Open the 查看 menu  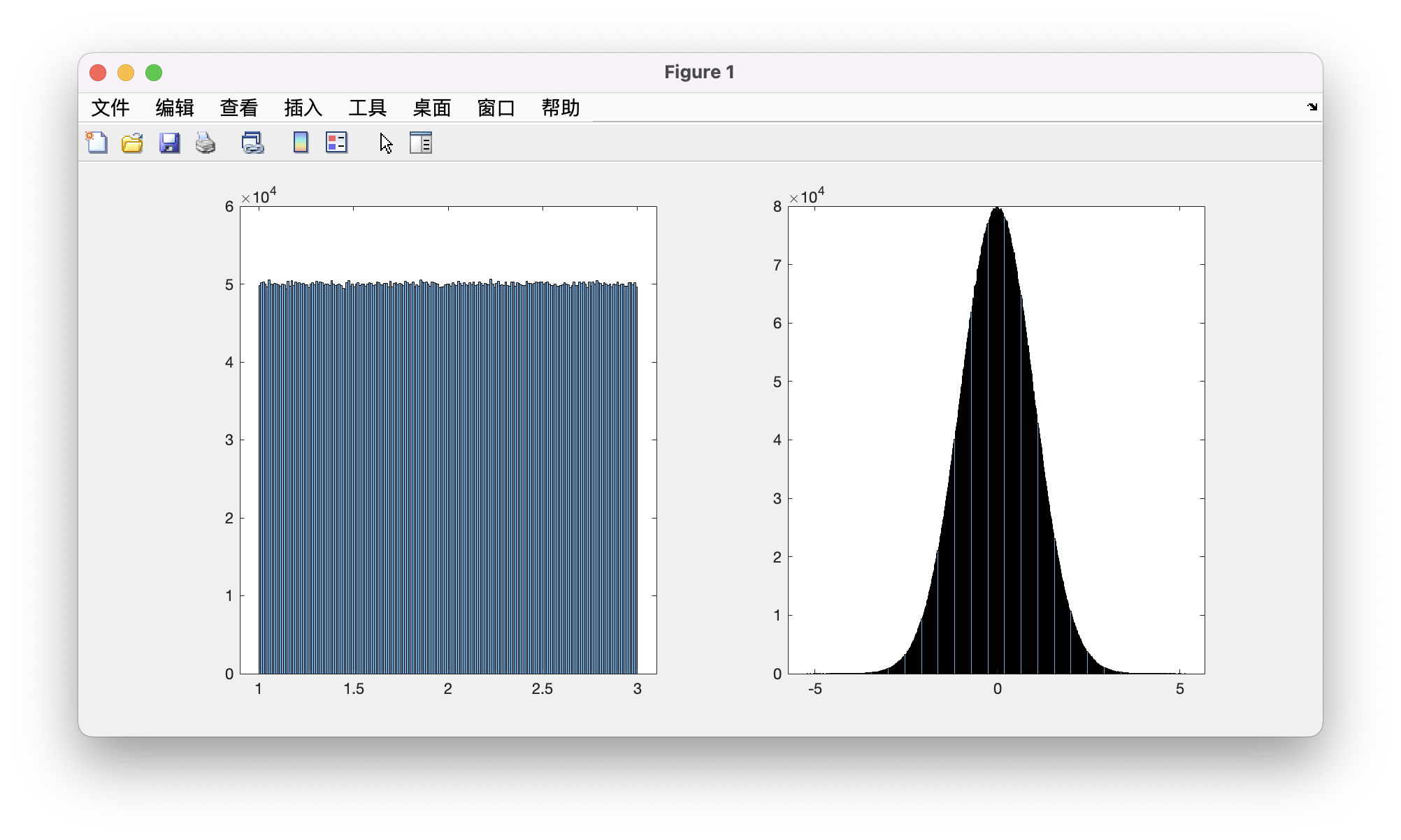click(x=239, y=108)
